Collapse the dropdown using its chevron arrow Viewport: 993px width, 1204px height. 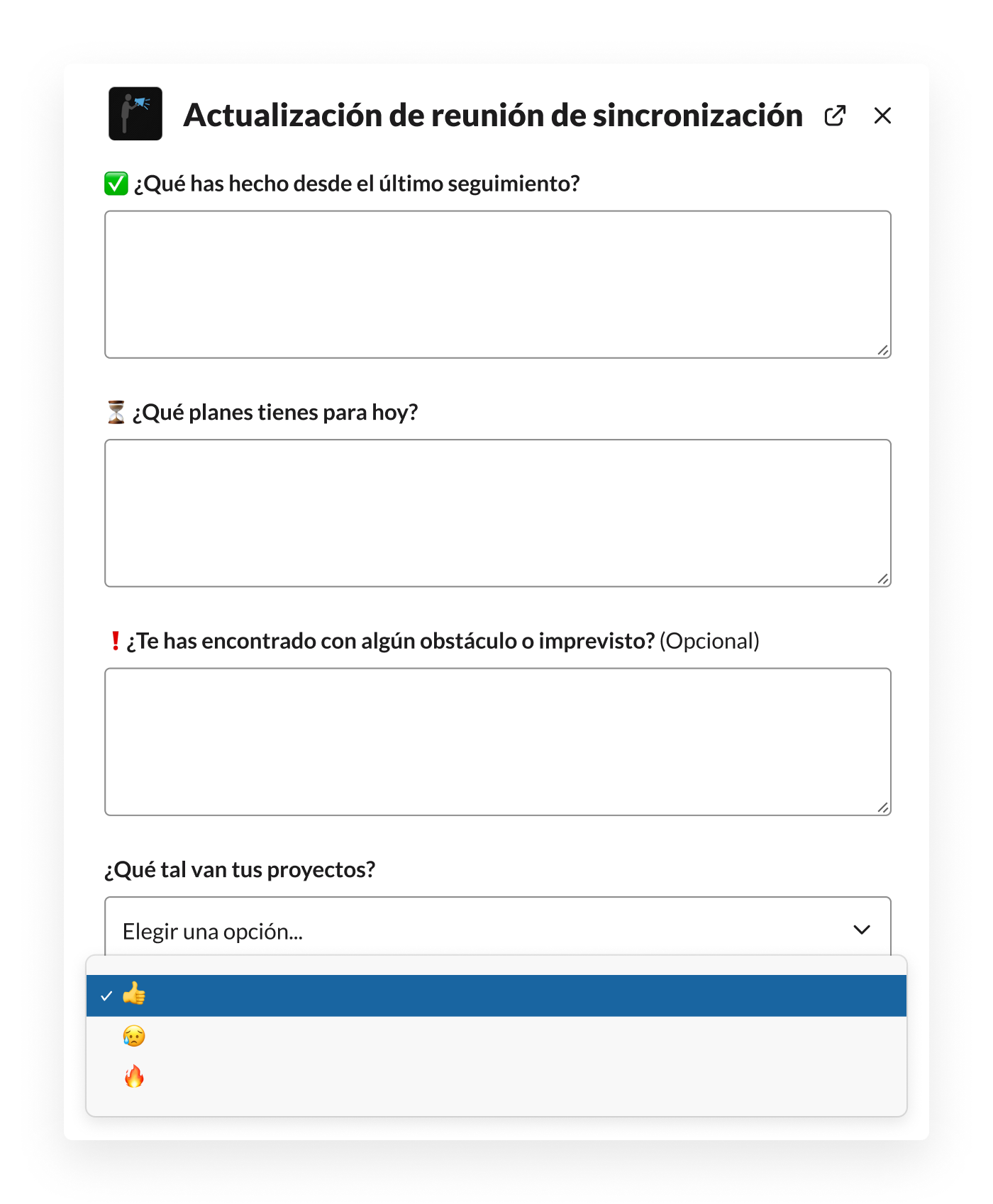[862, 930]
